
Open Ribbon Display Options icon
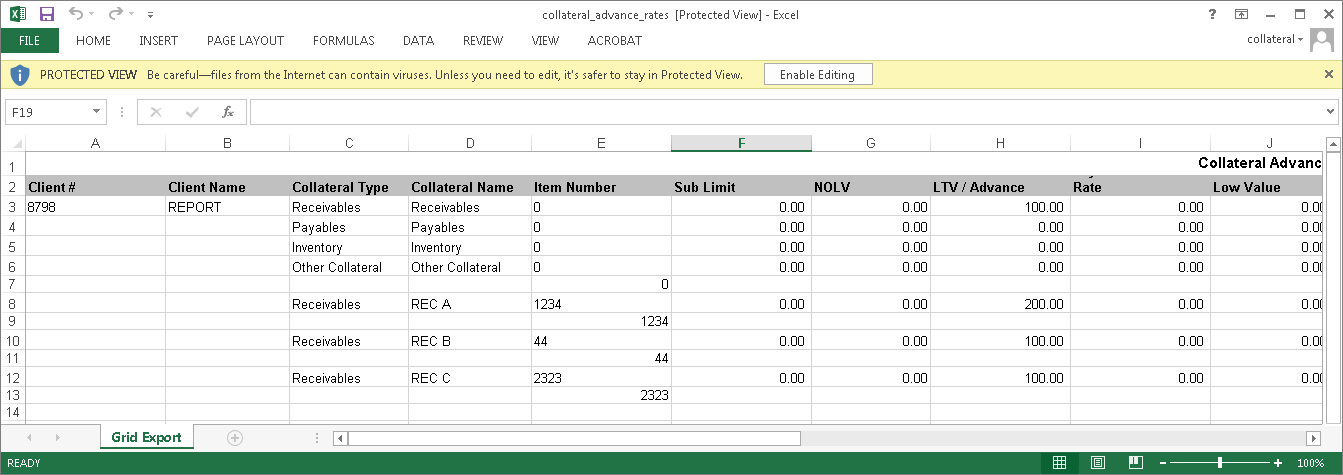[x=1241, y=15]
